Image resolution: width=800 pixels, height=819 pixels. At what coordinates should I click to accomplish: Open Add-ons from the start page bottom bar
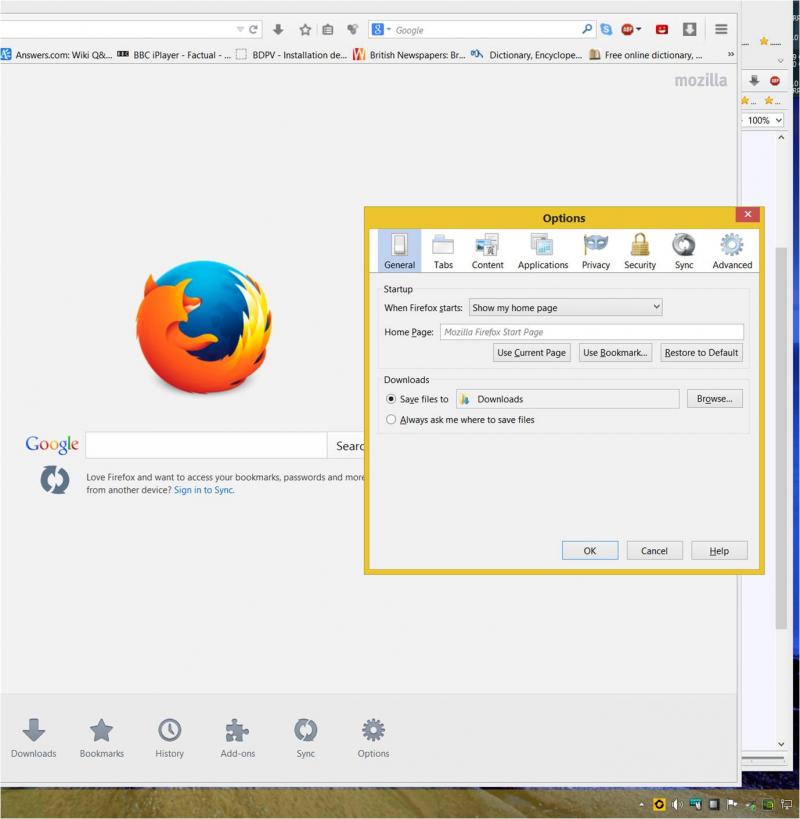pyautogui.click(x=237, y=738)
